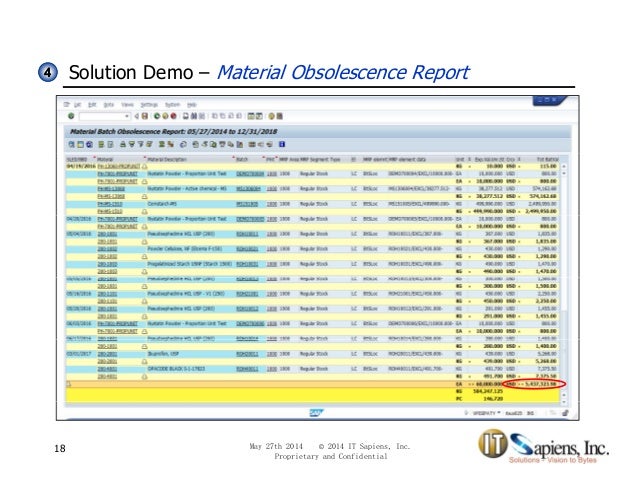Click the Sort Ascending icon in report toolbar

[122, 144]
